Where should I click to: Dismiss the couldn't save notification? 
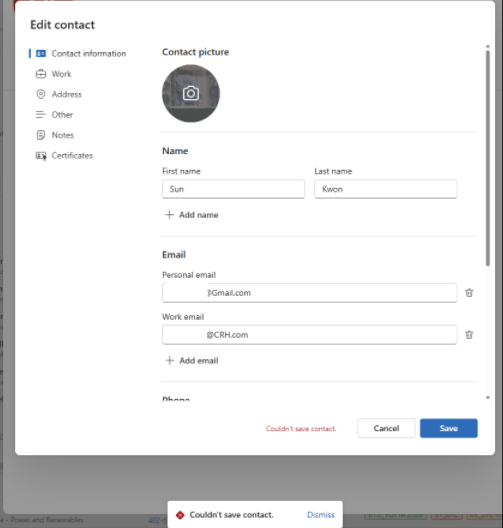click(x=321, y=515)
